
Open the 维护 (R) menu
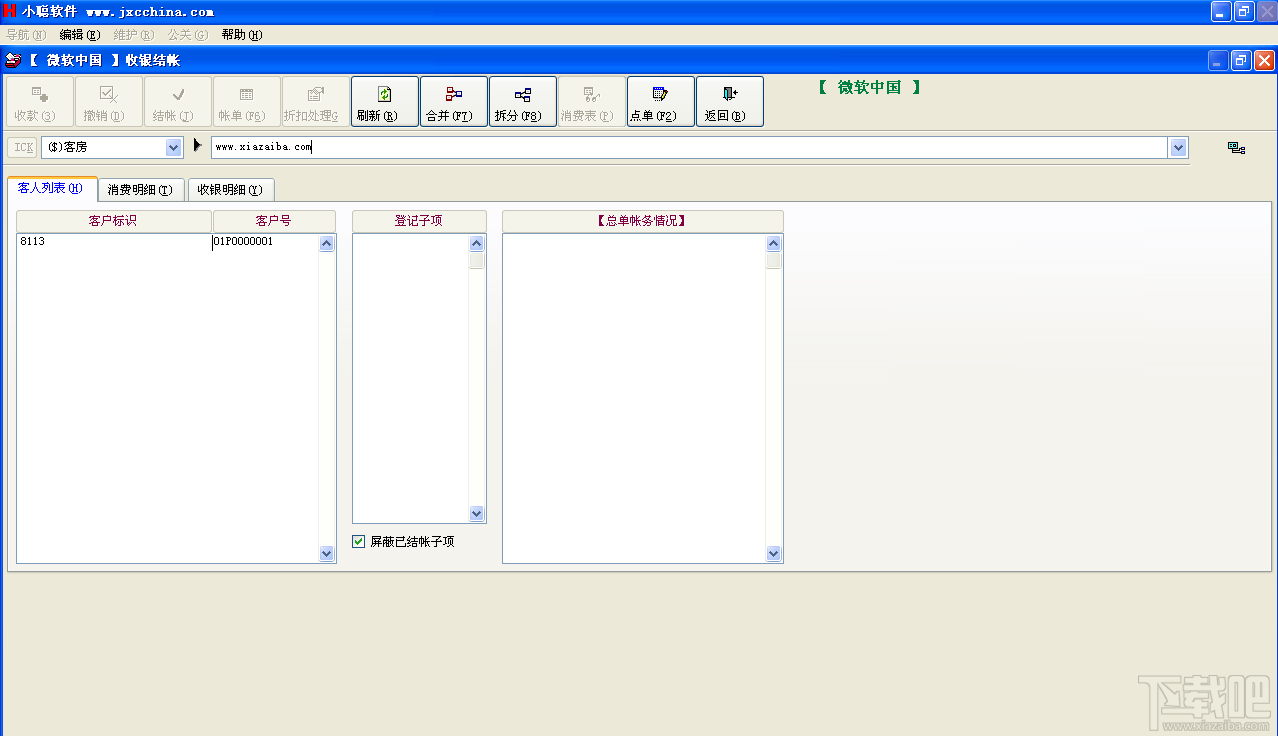[x=134, y=34]
